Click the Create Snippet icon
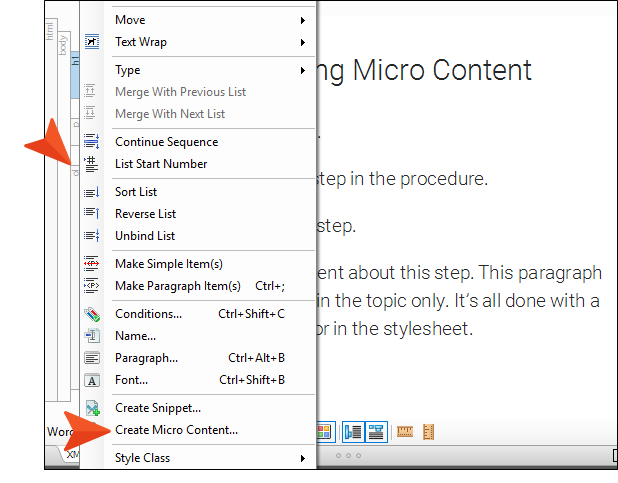This screenshot has height=483, width=618. click(93, 408)
